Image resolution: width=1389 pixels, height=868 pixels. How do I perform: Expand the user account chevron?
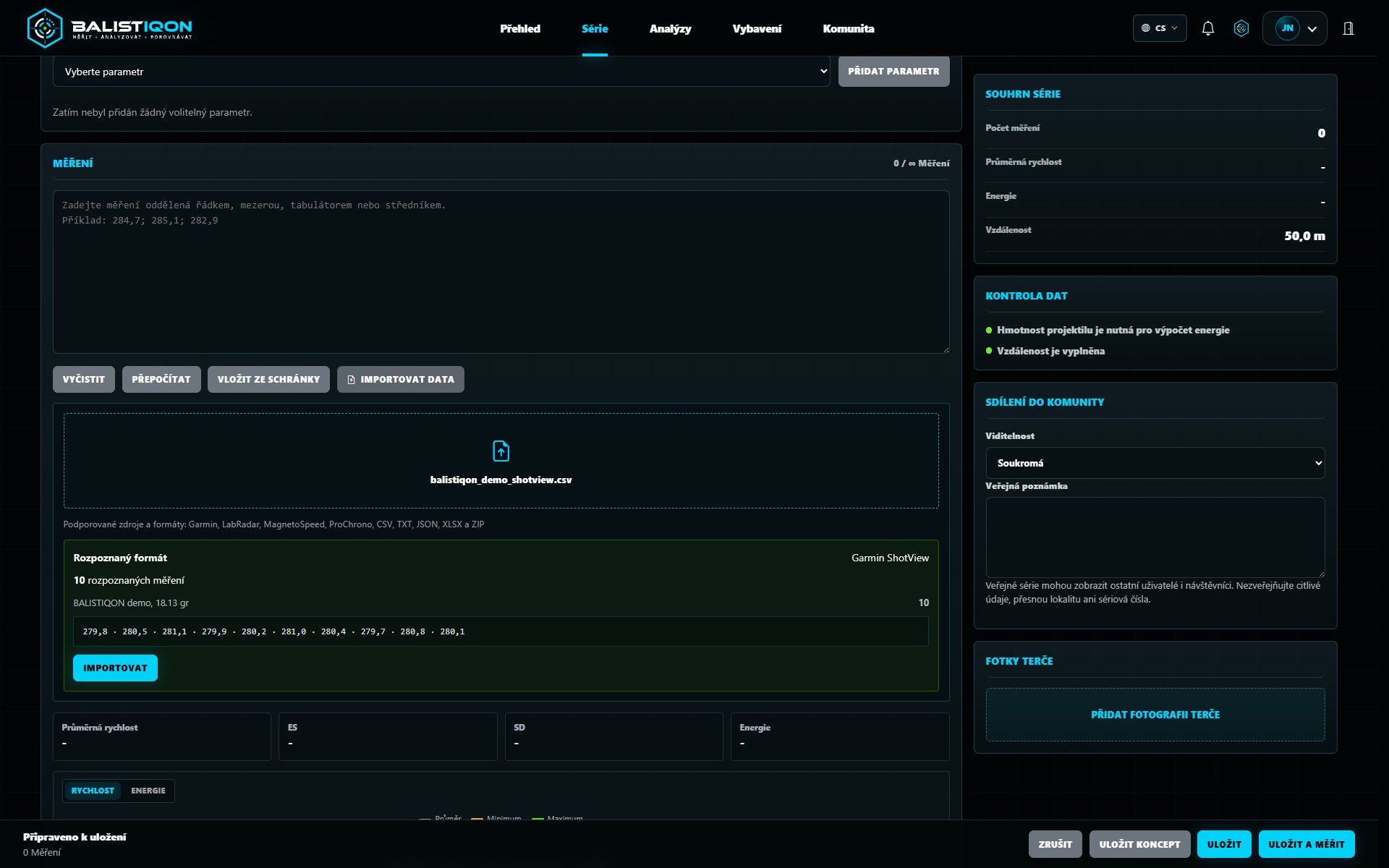1312,29
